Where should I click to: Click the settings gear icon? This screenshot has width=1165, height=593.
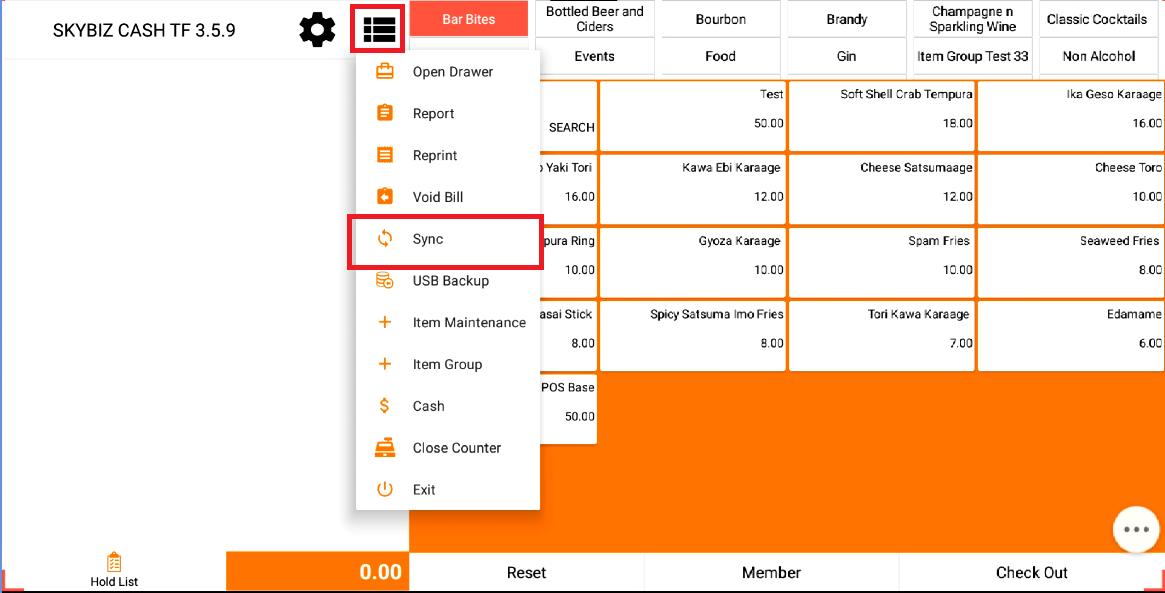click(318, 30)
